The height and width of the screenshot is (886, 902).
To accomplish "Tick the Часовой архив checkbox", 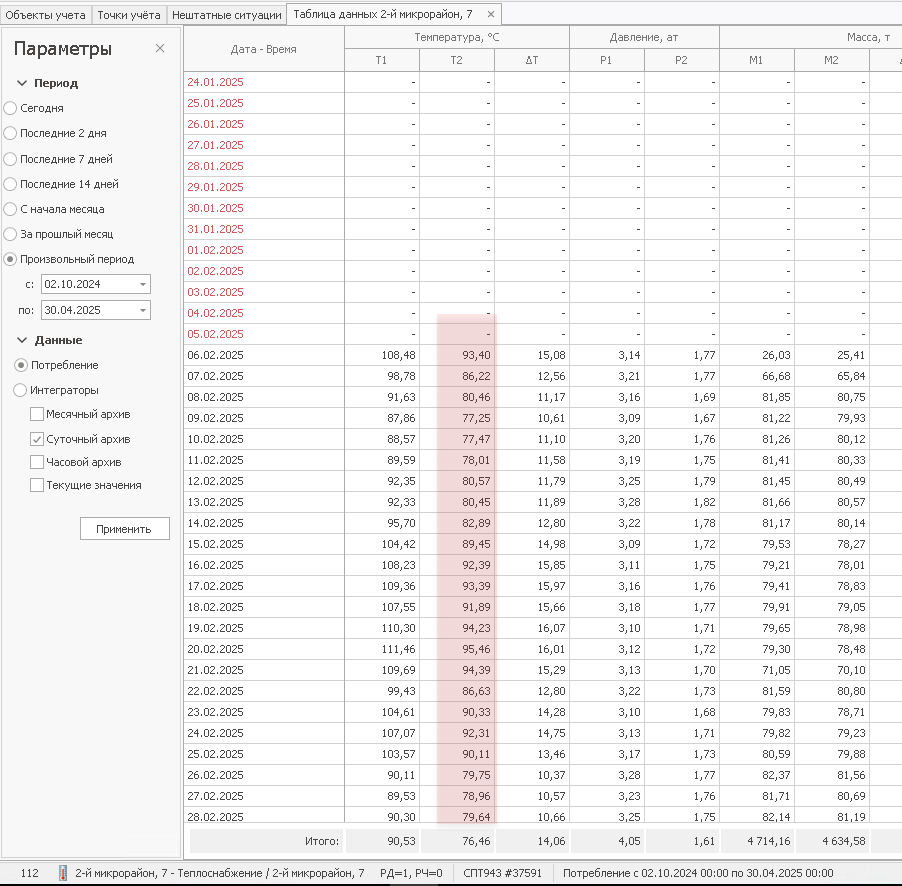I will point(37,462).
